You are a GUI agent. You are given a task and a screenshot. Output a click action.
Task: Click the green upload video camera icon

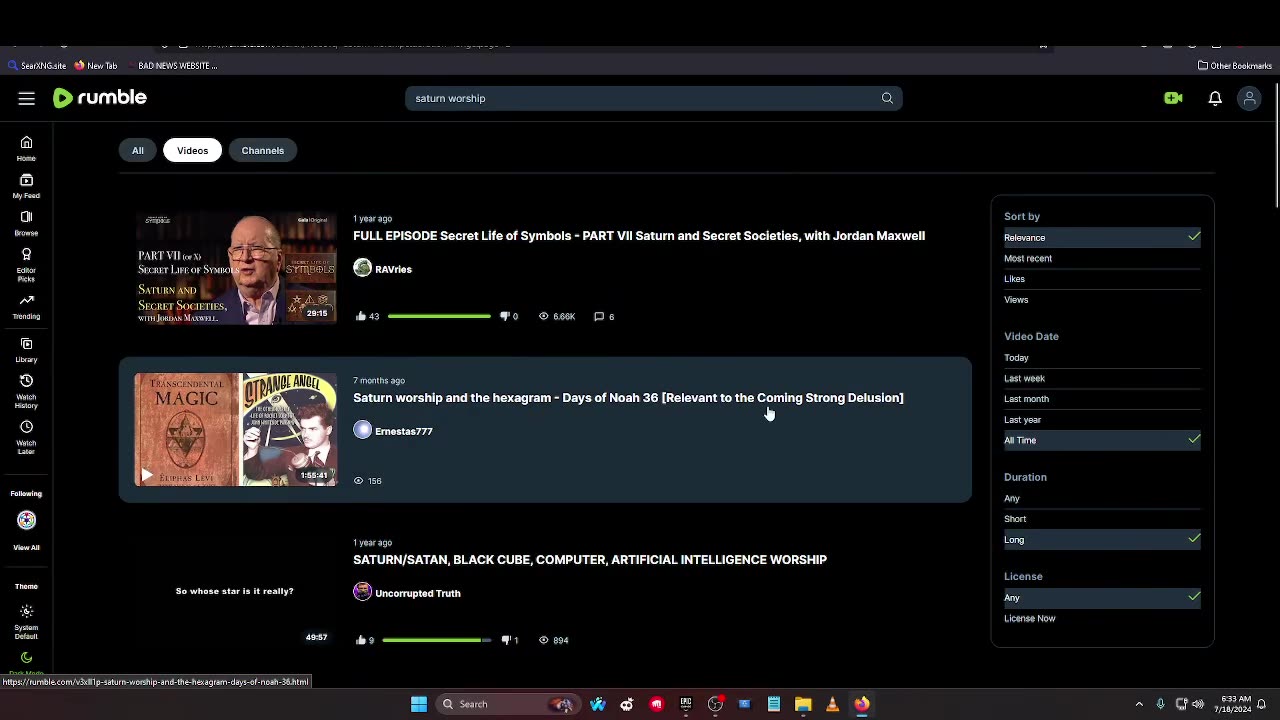coord(1174,98)
